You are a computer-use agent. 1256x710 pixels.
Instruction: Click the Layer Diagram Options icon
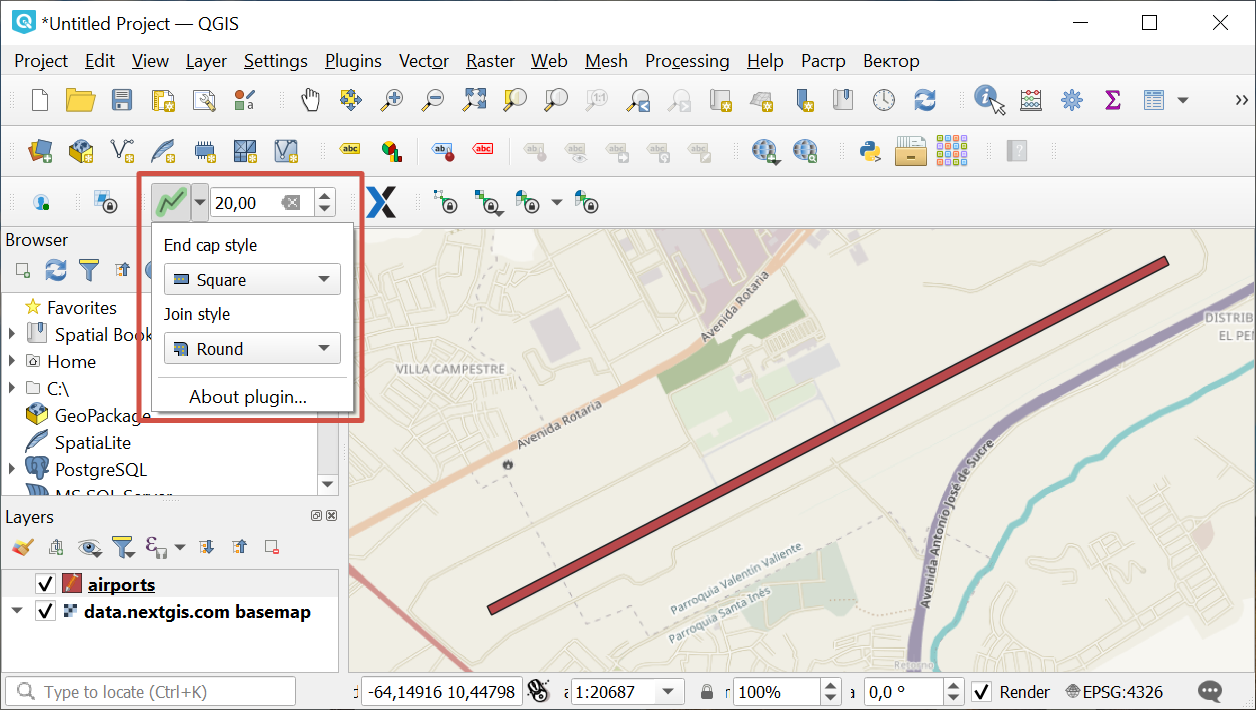(x=391, y=151)
